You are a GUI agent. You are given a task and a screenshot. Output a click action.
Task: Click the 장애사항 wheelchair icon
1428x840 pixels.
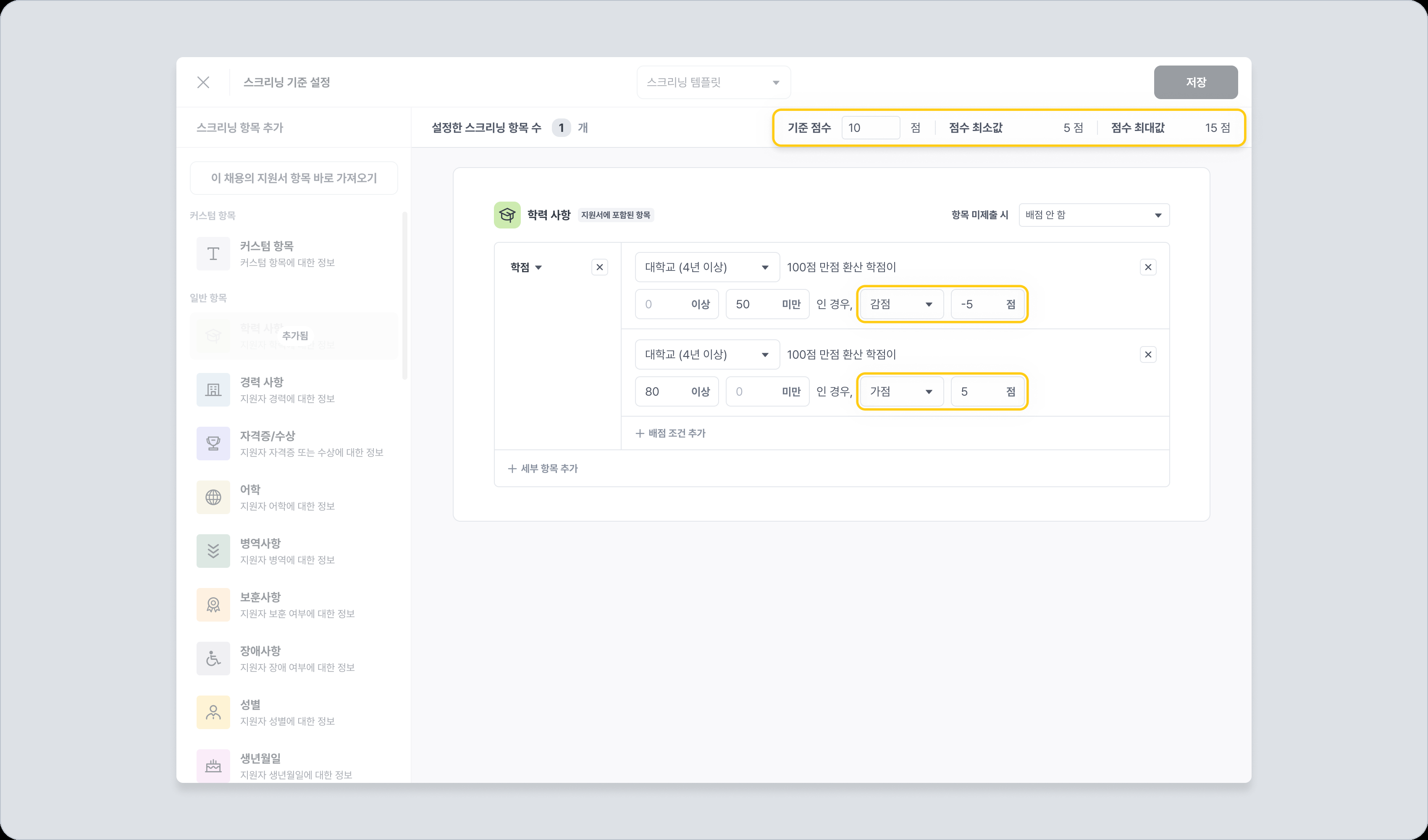tap(213, 659)
